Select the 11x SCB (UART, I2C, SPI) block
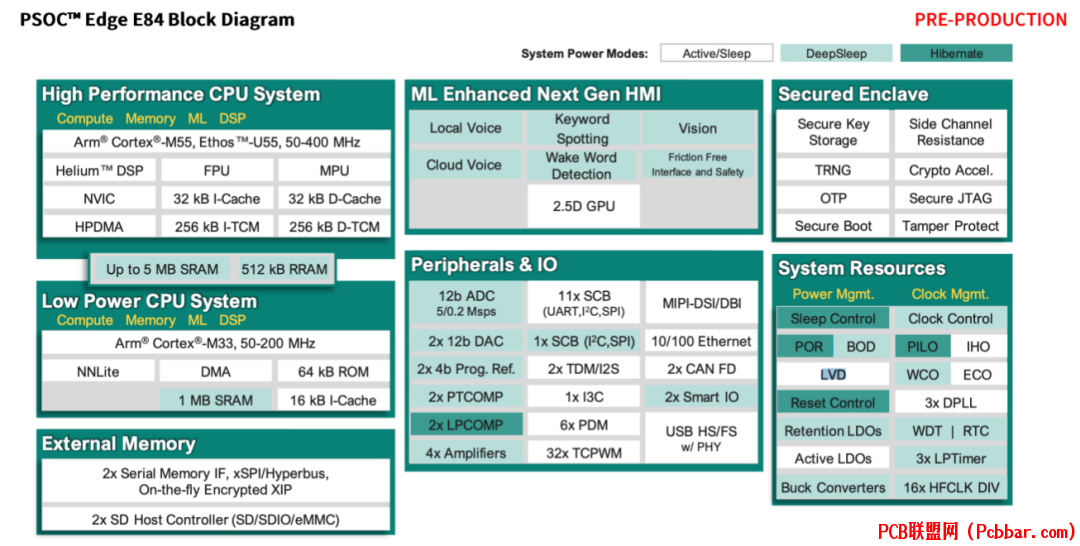 pyautogui.click(x=584, y=303)
